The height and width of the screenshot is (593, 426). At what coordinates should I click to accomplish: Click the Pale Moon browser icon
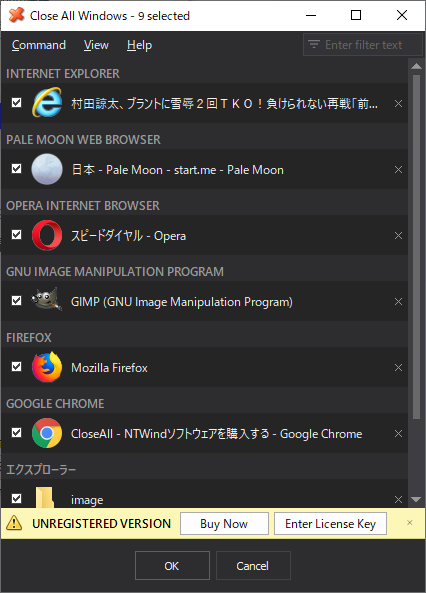(47, 169)
